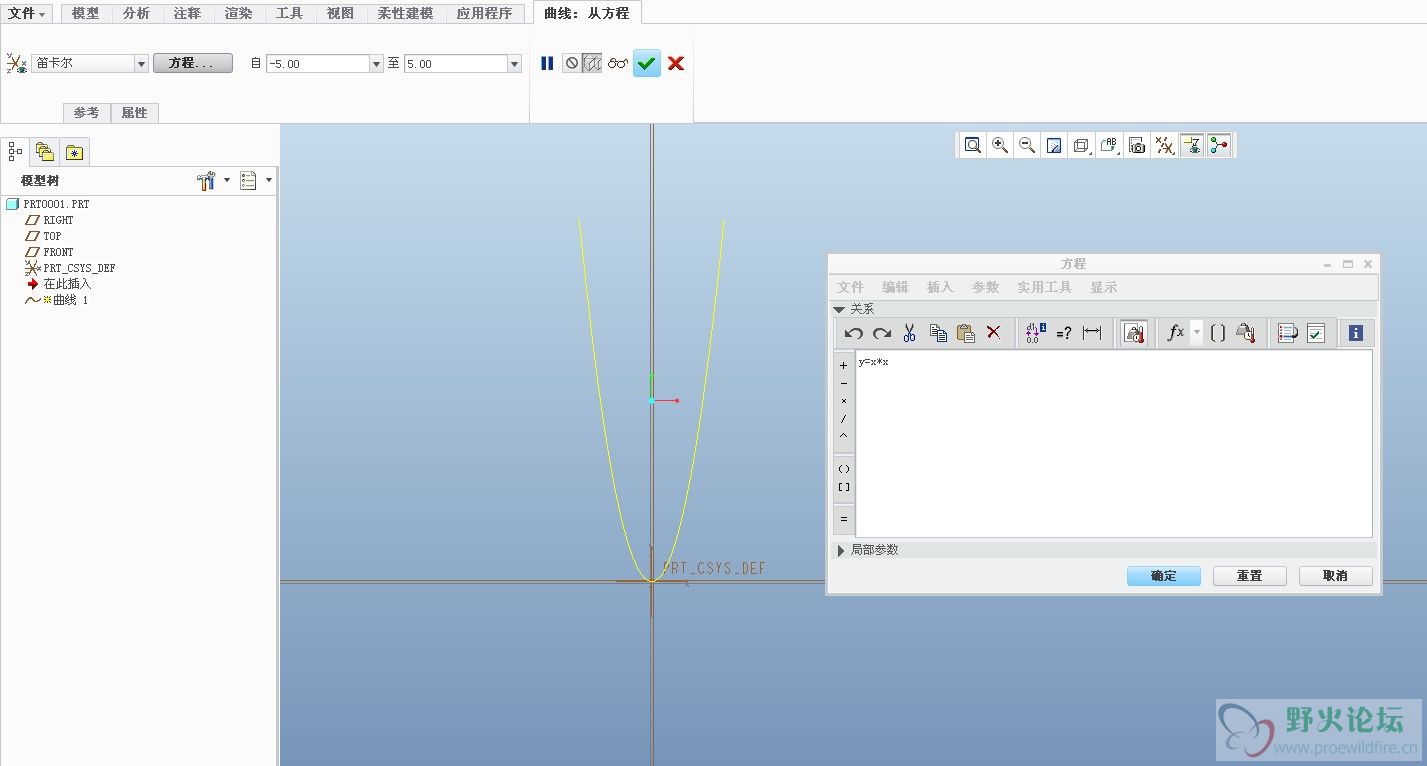
Task: Click the coordinate system type icon
Action: pyautogui.click(x=16, y=63)
